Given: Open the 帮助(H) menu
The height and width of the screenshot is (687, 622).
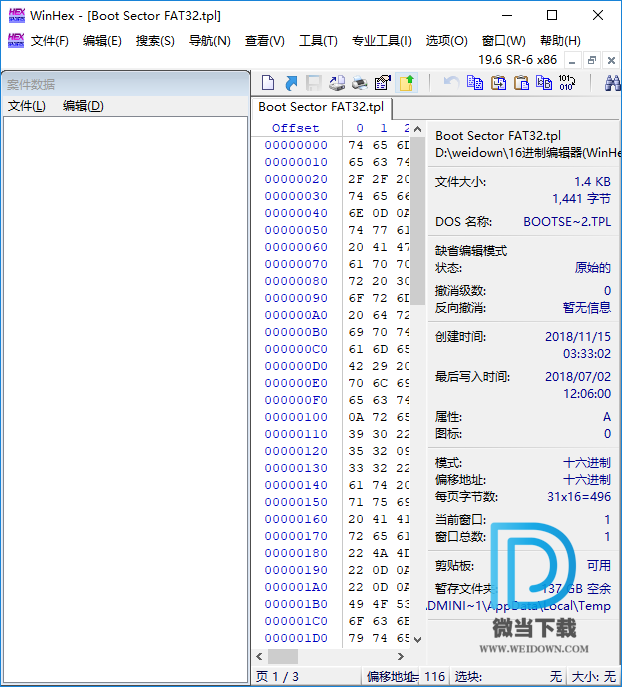Looking at the screenshot, I should 560,41.
